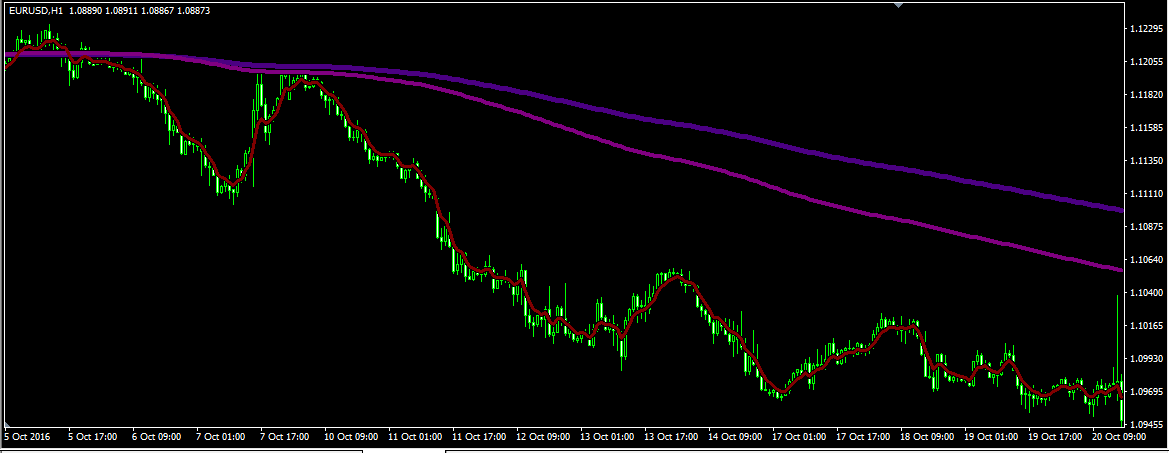Click the 1.11585 price axis label
Viewport: 1169px width, 453px height.
pos(1146,128)
